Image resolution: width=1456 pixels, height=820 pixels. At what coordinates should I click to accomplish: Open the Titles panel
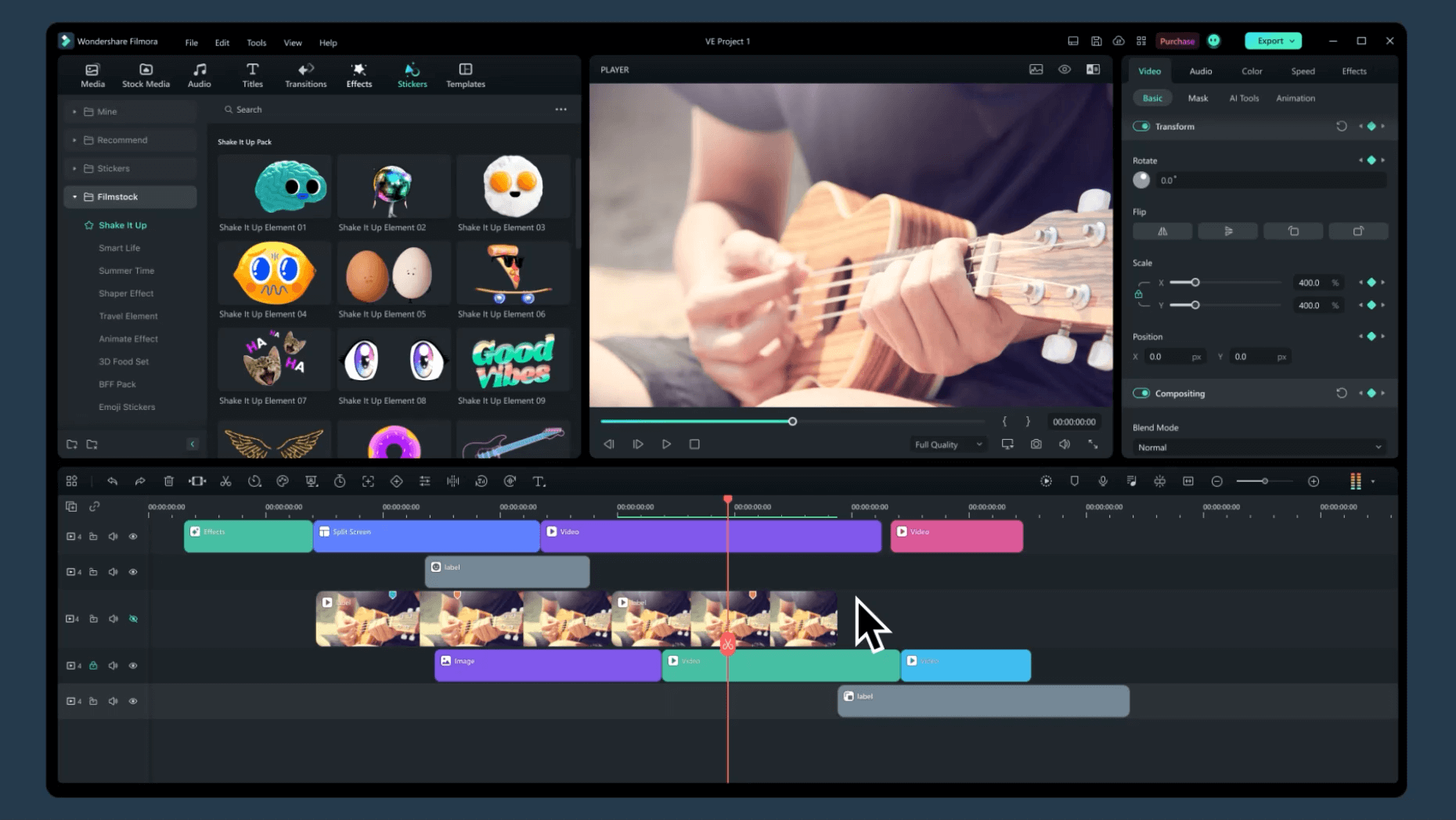click(x=252, y=74)
